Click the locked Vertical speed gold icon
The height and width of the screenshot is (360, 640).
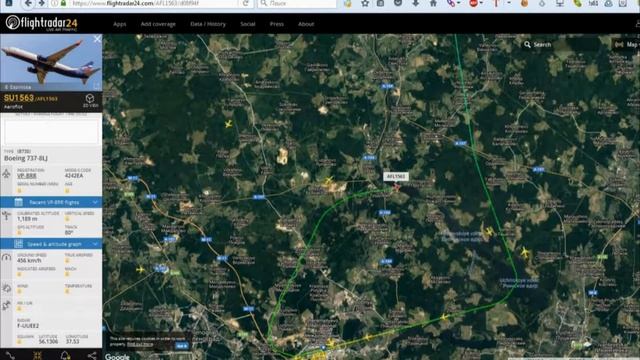coord(67,219)
